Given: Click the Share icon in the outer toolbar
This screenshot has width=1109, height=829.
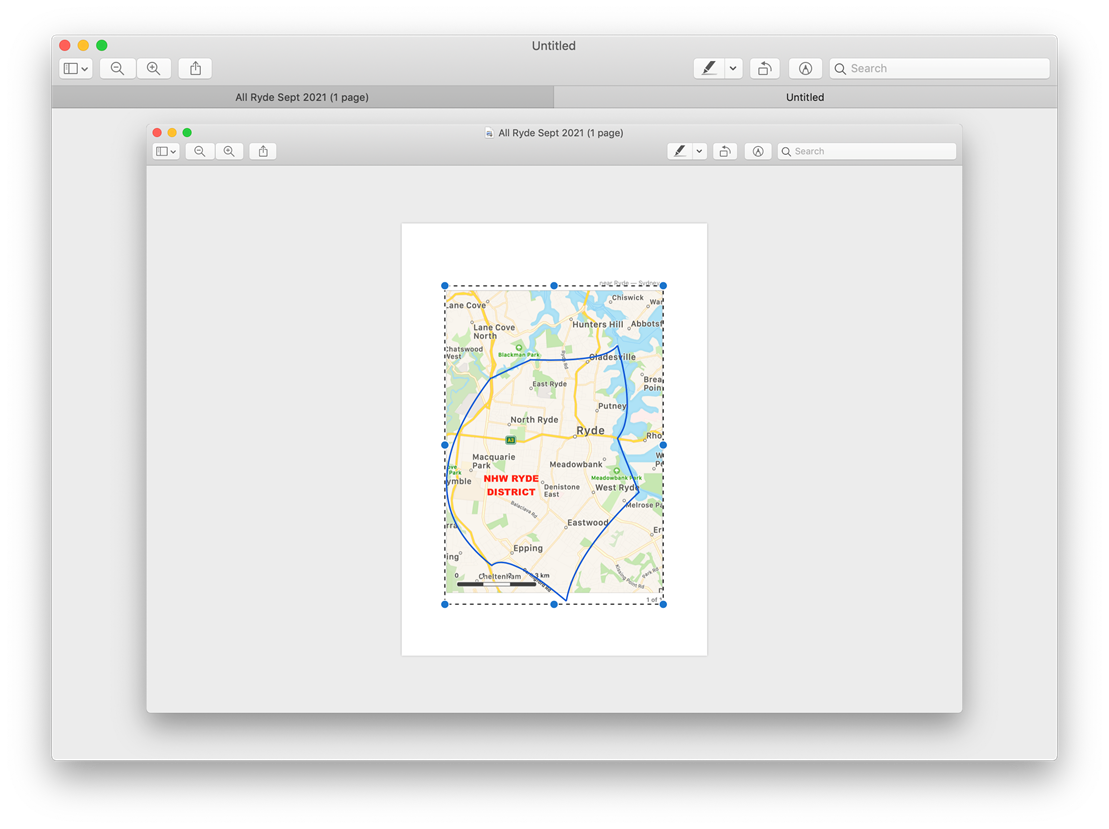Looking at the screenshot, I should (196, 68).
